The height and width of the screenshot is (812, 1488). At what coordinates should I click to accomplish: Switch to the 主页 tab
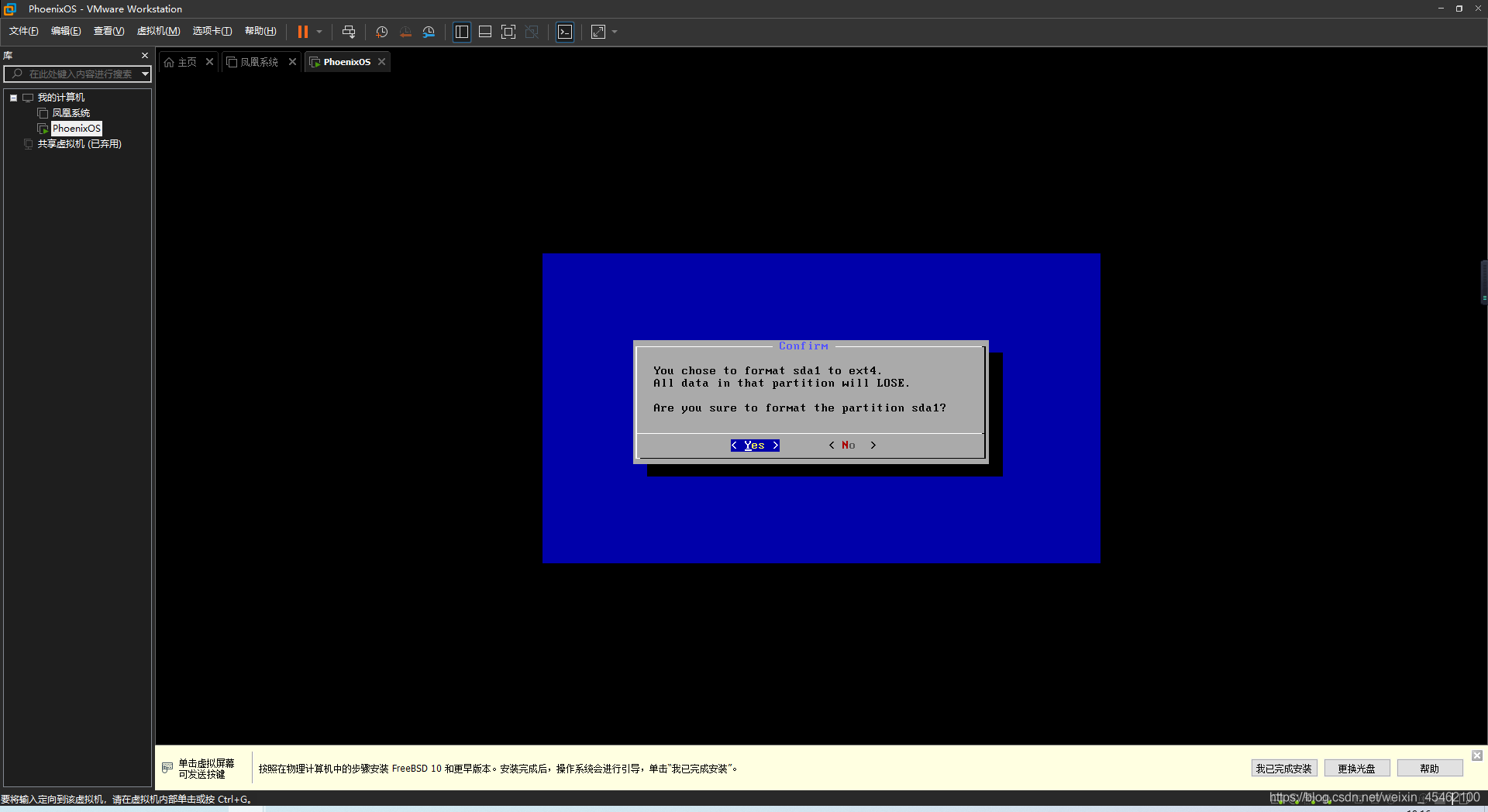point(188,62)
